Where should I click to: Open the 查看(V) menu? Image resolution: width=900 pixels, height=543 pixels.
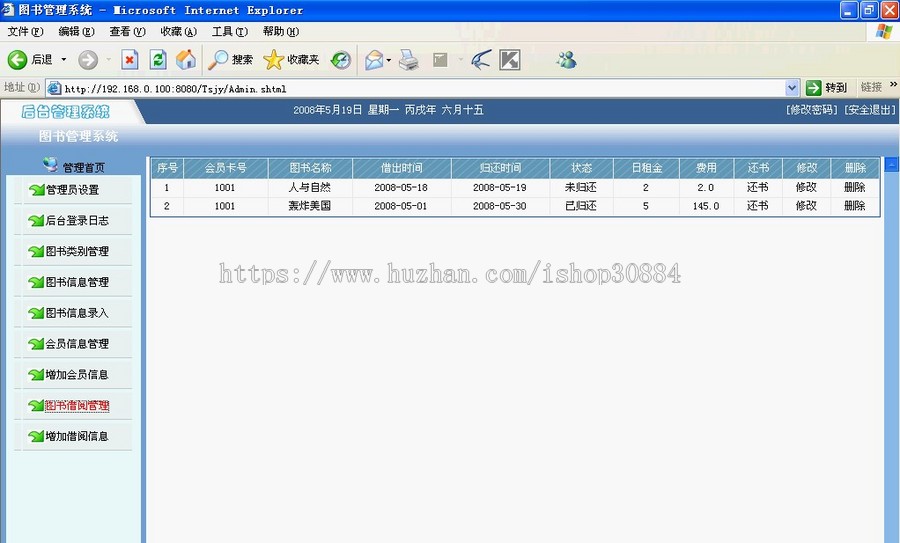coord(127,32)
